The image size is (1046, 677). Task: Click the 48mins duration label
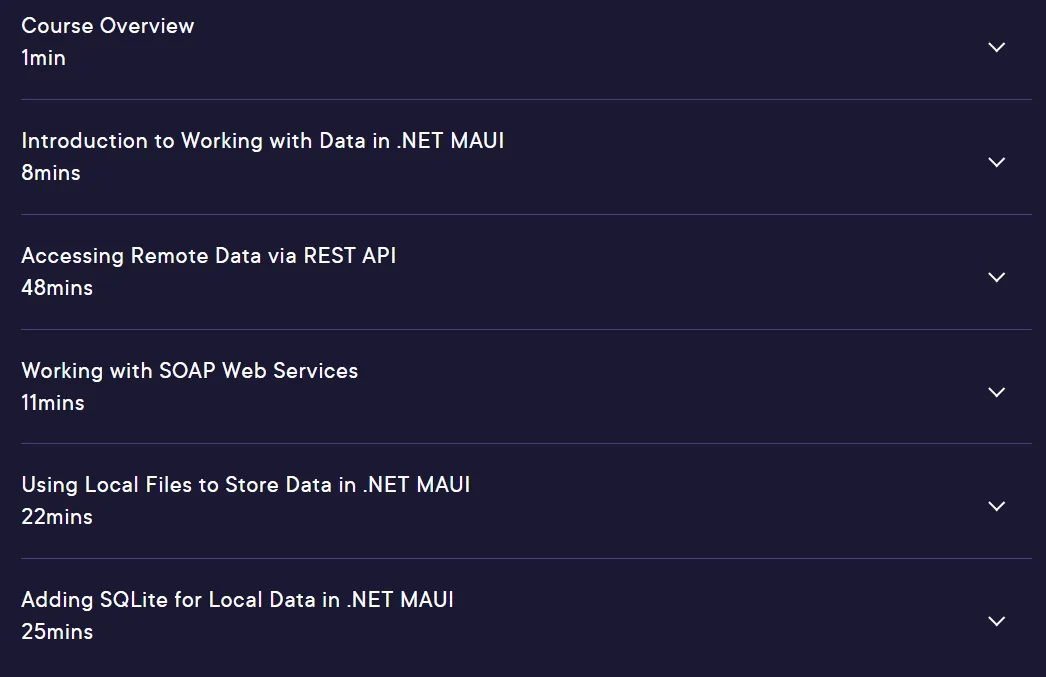click(x=57, y=287)
